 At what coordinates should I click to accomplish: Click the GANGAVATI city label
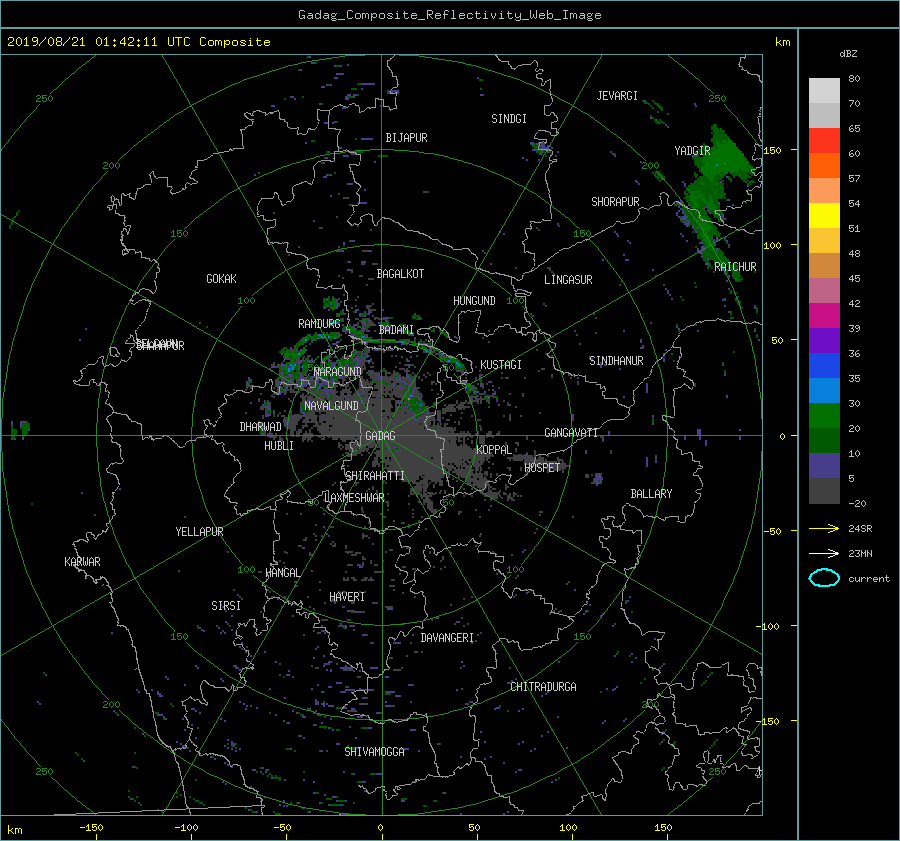coord(571,432)
